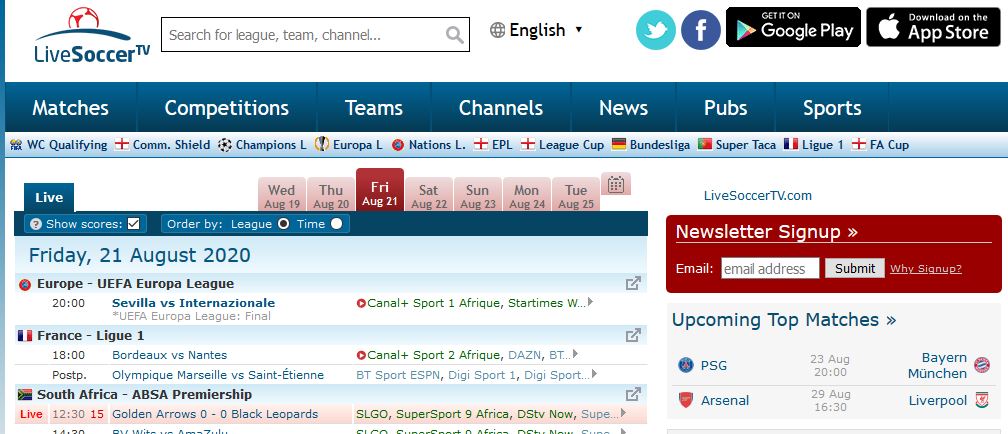The width and height of the screenshot is (1008, 434).
Task: Open the LiveSoccerTV.com sidebar link
Action: coord(758,195)
